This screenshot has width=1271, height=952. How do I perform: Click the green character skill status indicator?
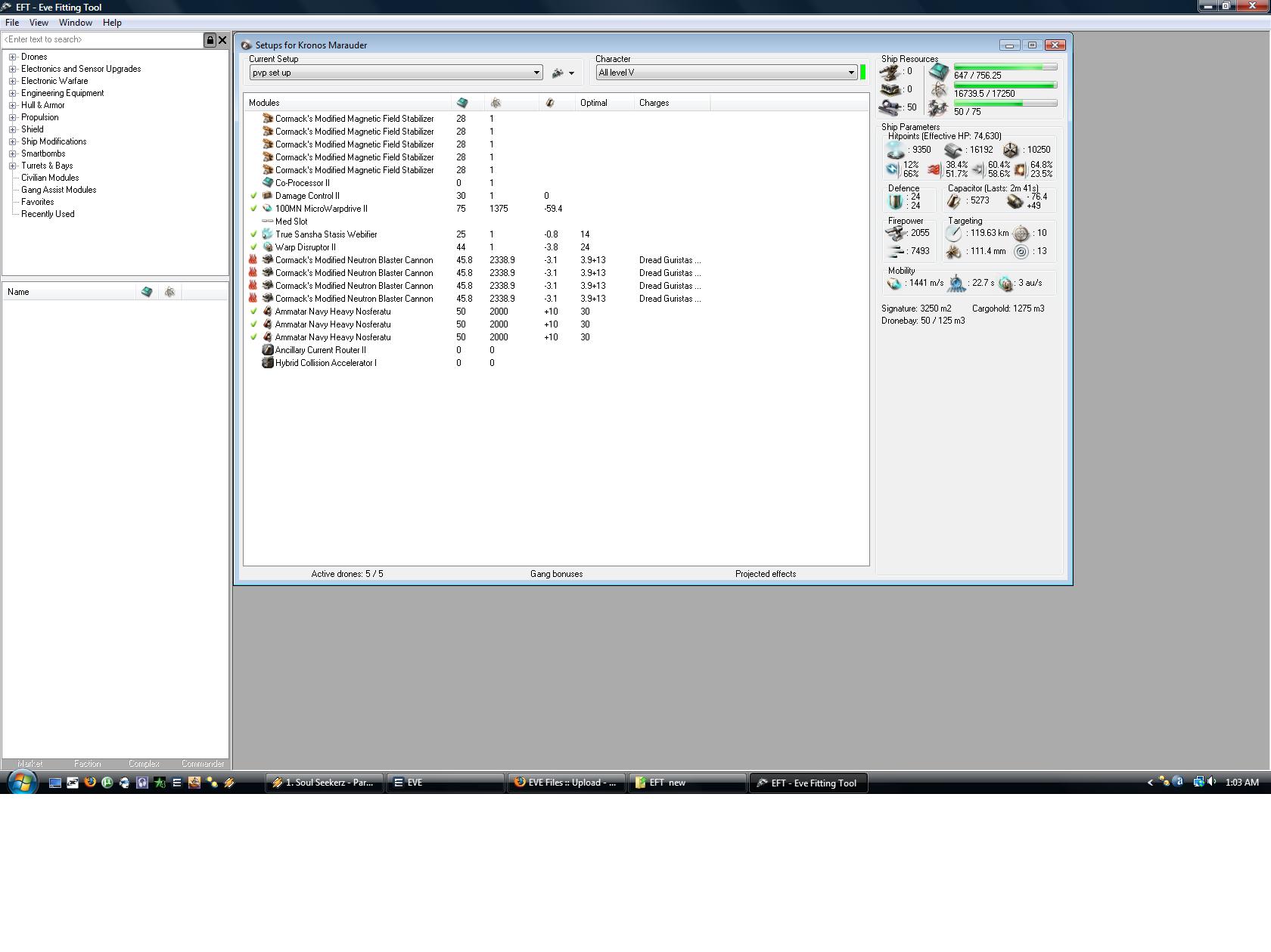(x=862, y=73)
